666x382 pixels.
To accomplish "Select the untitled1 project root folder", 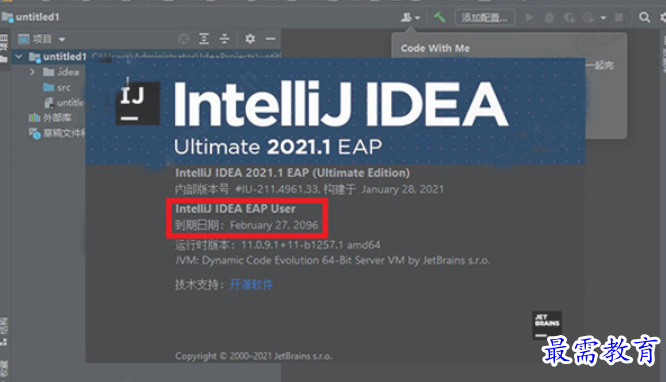I will pyautogui.click(x=57, y=57).
